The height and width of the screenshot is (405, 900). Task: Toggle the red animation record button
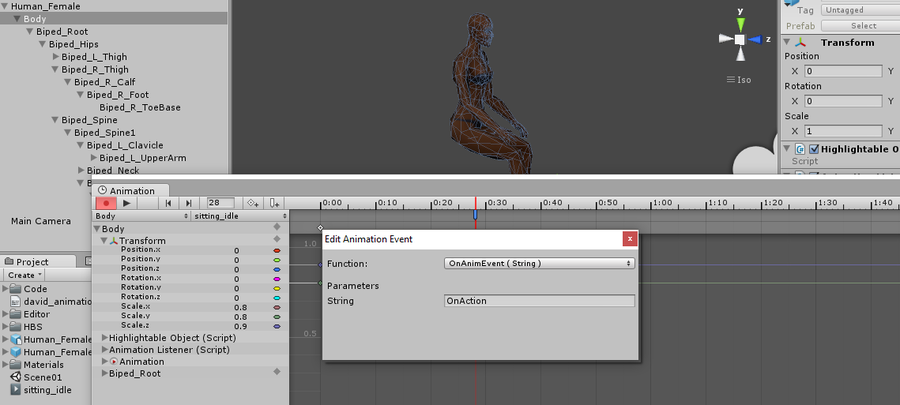pos(105,203)
